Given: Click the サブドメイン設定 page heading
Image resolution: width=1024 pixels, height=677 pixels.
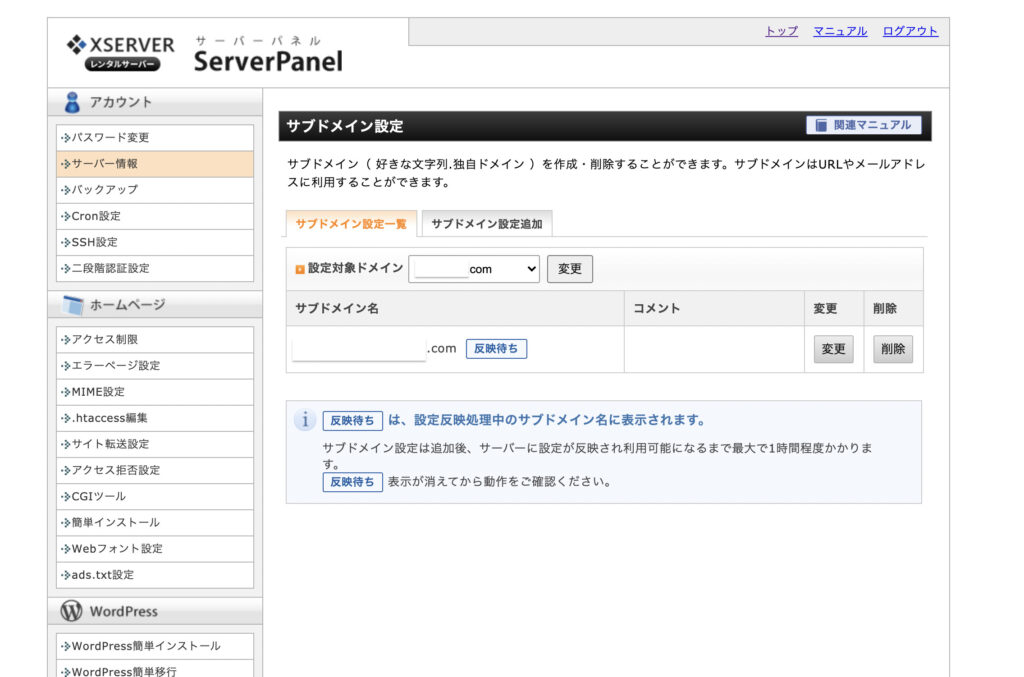Looking at the screenshot, I should (345, 126).
